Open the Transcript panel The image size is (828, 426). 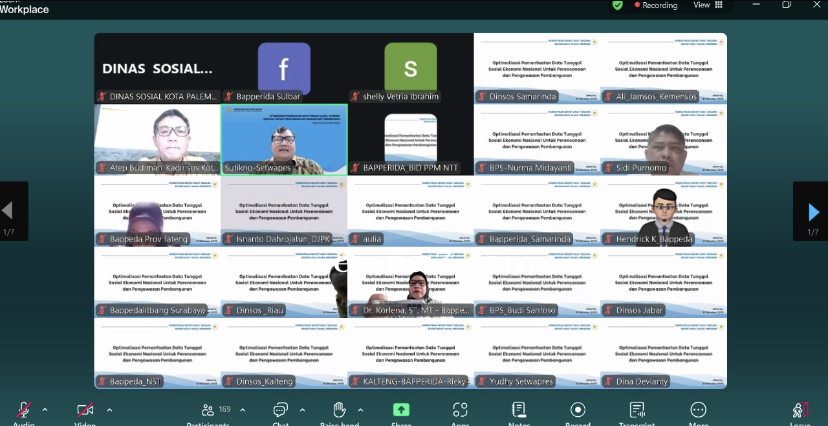click(x=637, y=410)
